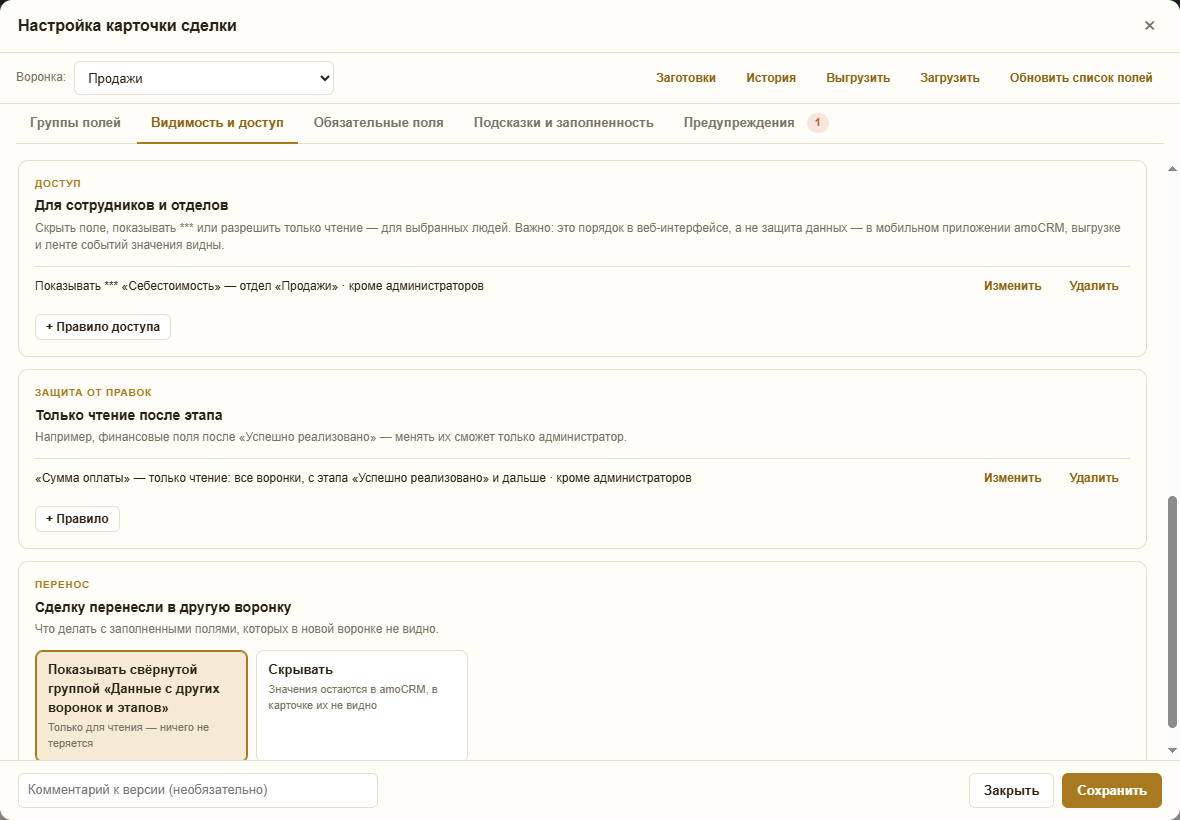The width and height of the screenshot is (1180, 820).
Task: Open the История link
Action: coord(771,78)
